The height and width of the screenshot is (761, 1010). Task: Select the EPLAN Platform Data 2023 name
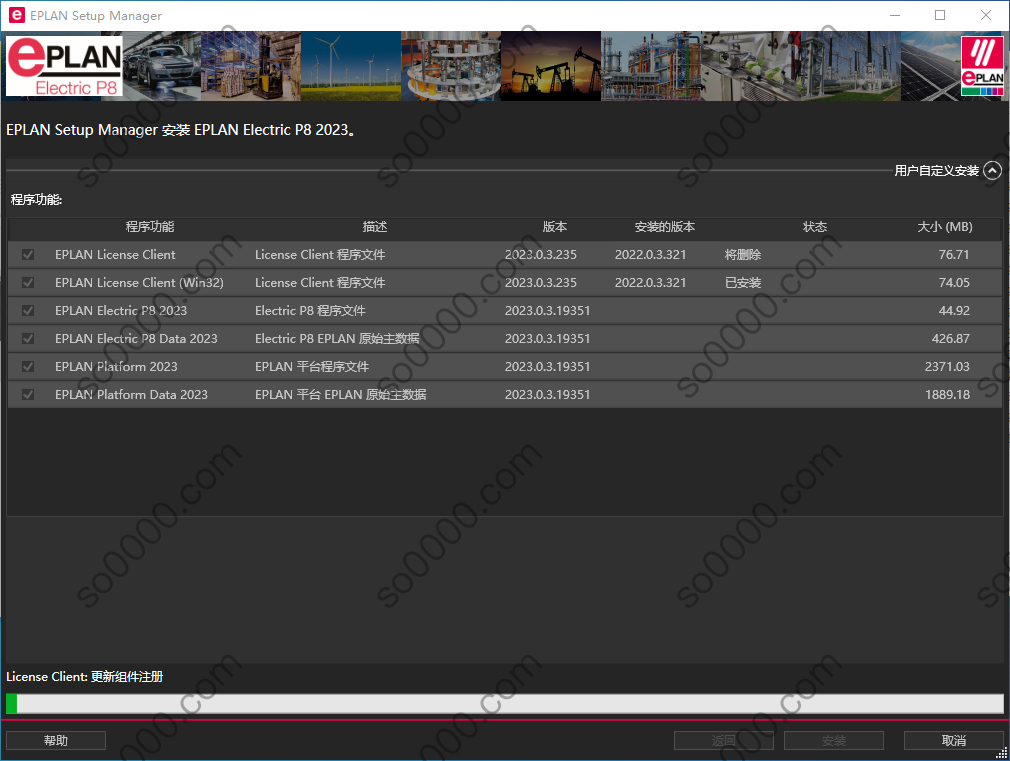[131, 394]
